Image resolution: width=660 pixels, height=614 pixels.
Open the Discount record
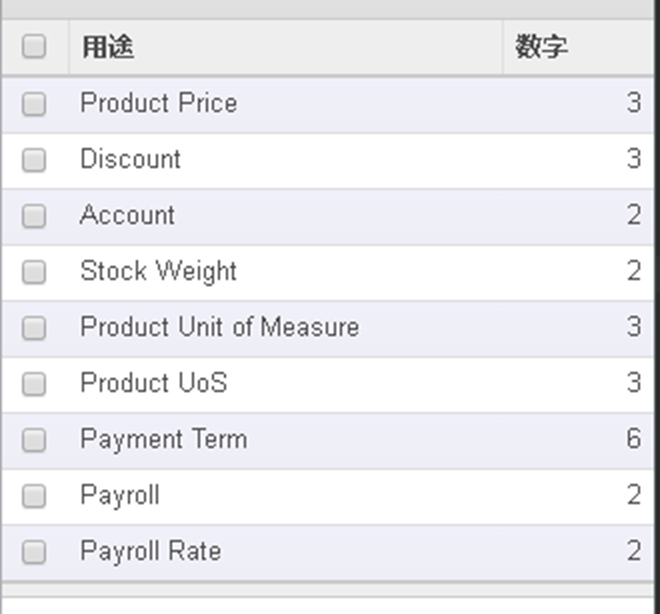(130, 159)
